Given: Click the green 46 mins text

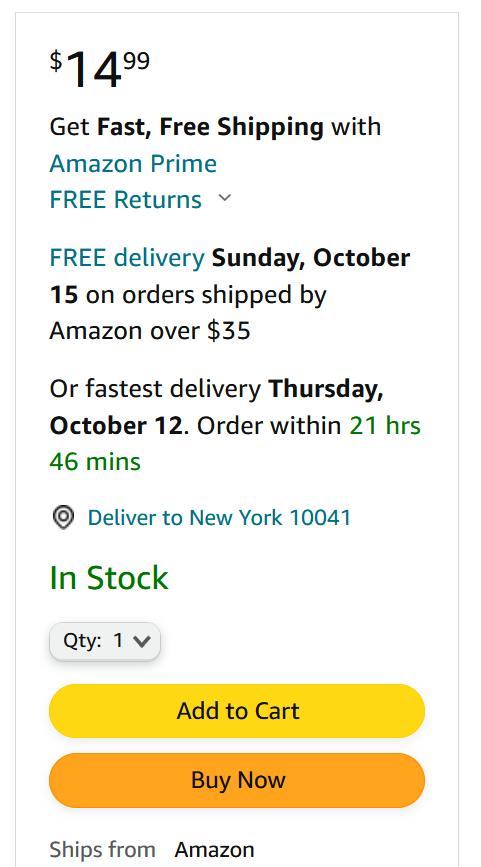Looking at the screenshot, I should [x=95, y=462].
